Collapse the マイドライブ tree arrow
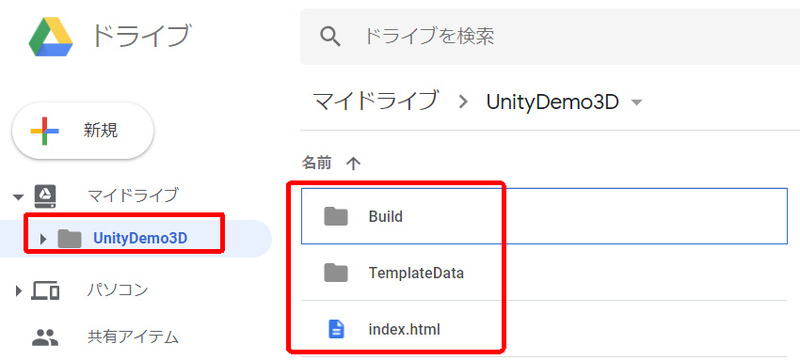Viewport: 800px width, 360px height. (18, 197)
